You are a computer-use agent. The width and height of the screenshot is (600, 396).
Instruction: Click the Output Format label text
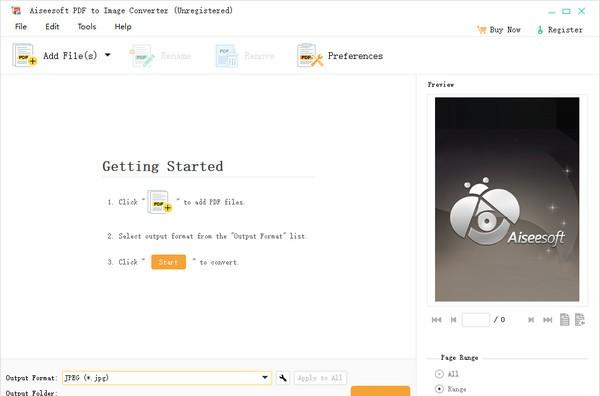(x=31, y=378)
